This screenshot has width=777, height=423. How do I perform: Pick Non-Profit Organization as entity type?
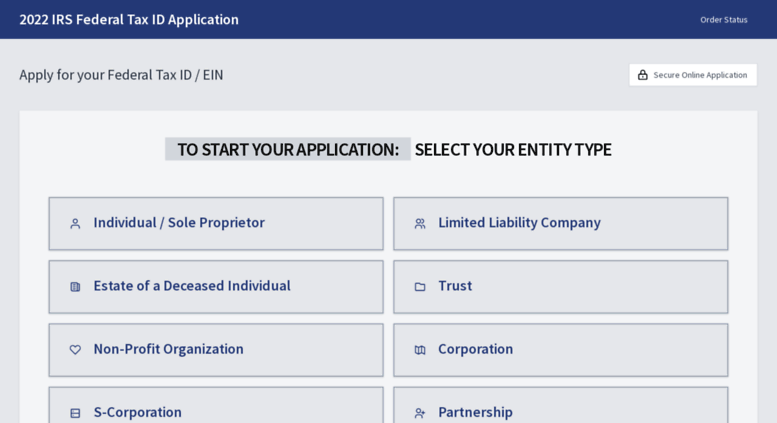click(x=216, y=349)
